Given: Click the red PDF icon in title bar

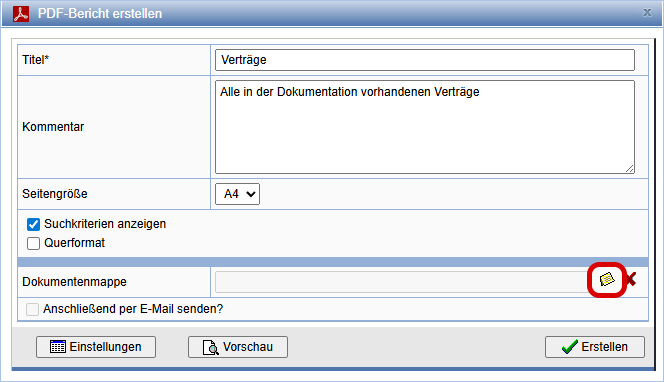Looking at the screenshot, I should pos(21,14).
